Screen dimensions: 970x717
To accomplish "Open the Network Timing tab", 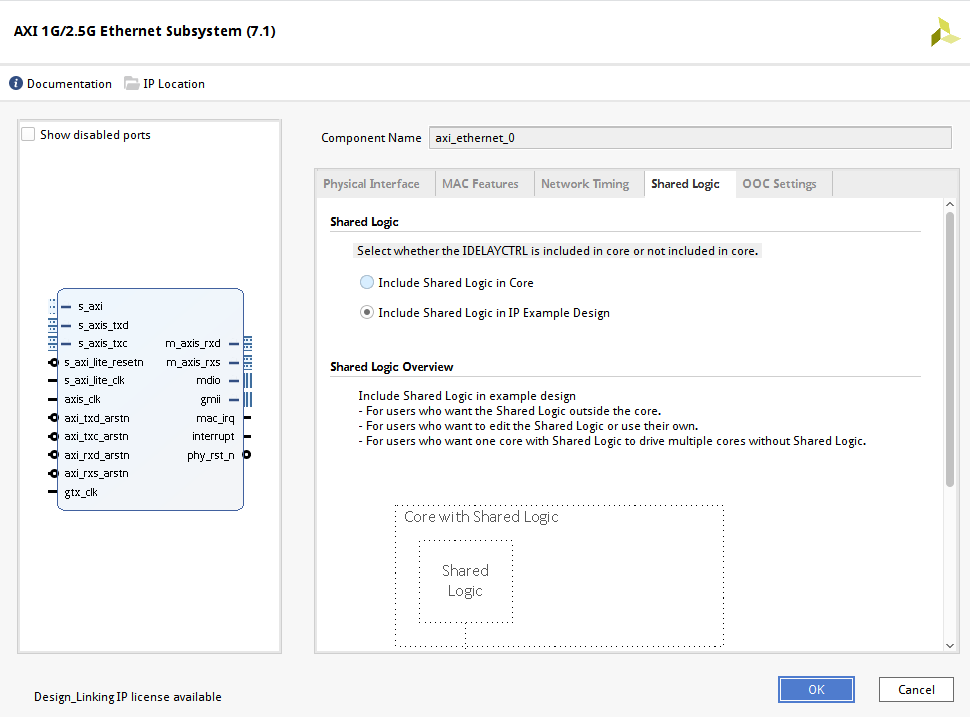I will point(585,184).
